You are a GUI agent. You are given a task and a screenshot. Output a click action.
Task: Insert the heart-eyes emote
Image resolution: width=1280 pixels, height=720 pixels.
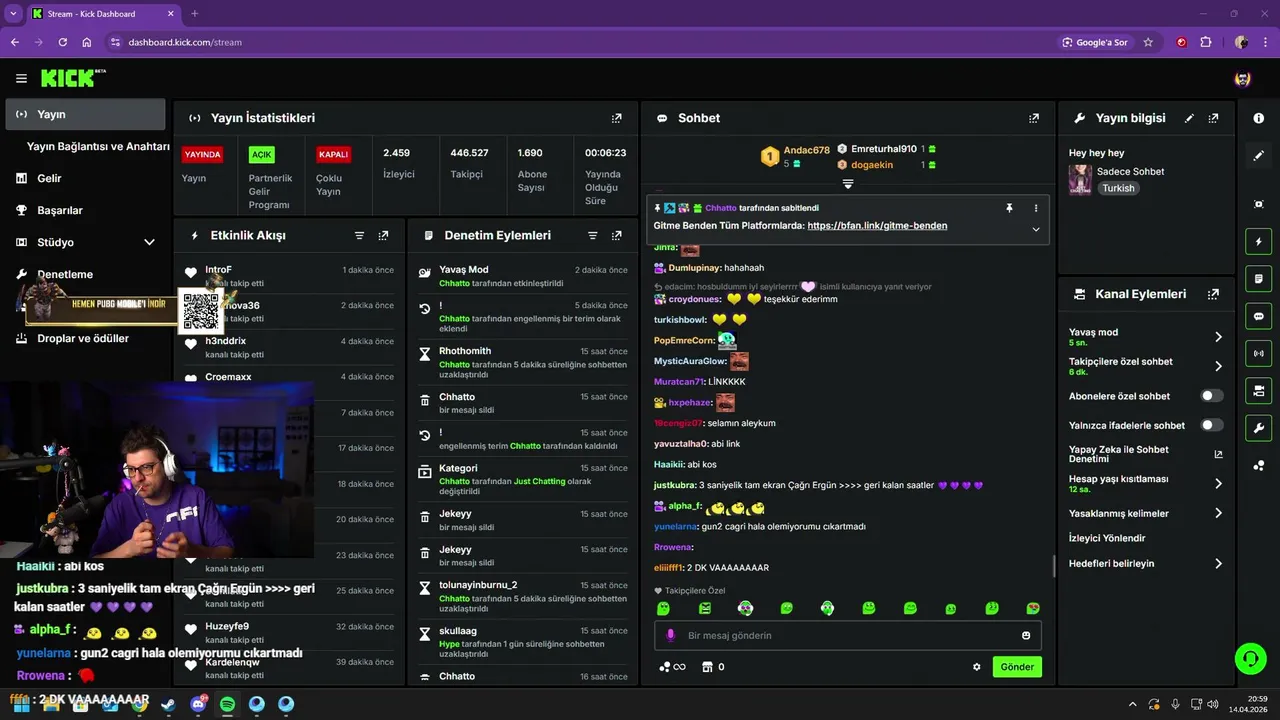coord(1033,608)
